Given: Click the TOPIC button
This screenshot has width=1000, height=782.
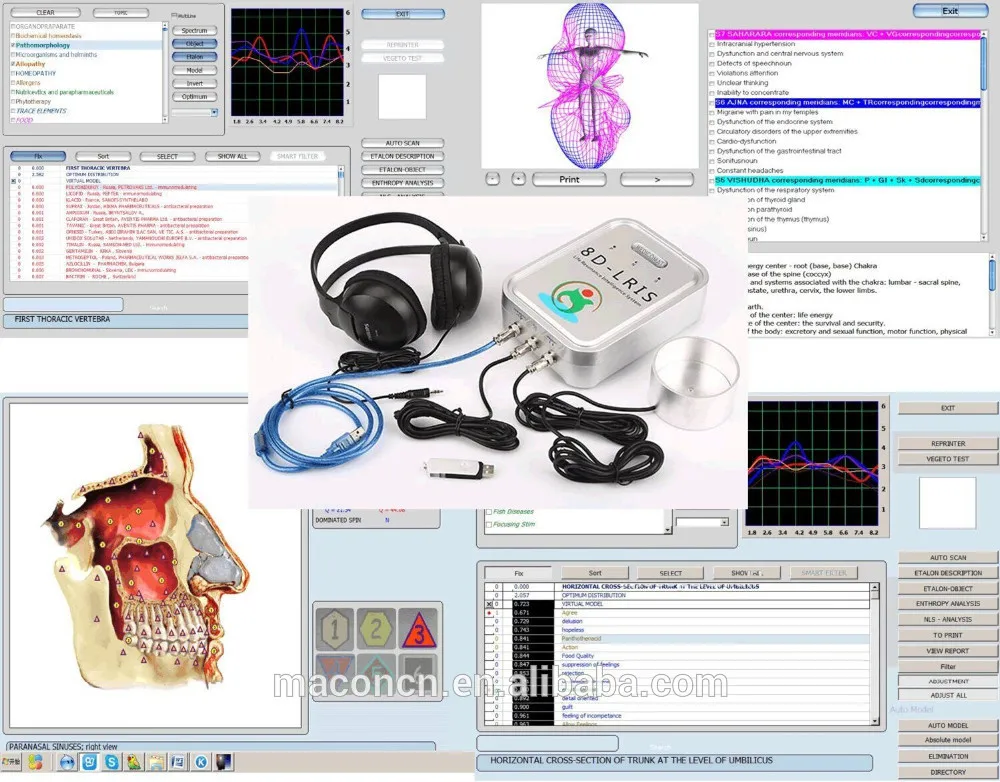Looking at the screenshot, I should pos(121,13).
